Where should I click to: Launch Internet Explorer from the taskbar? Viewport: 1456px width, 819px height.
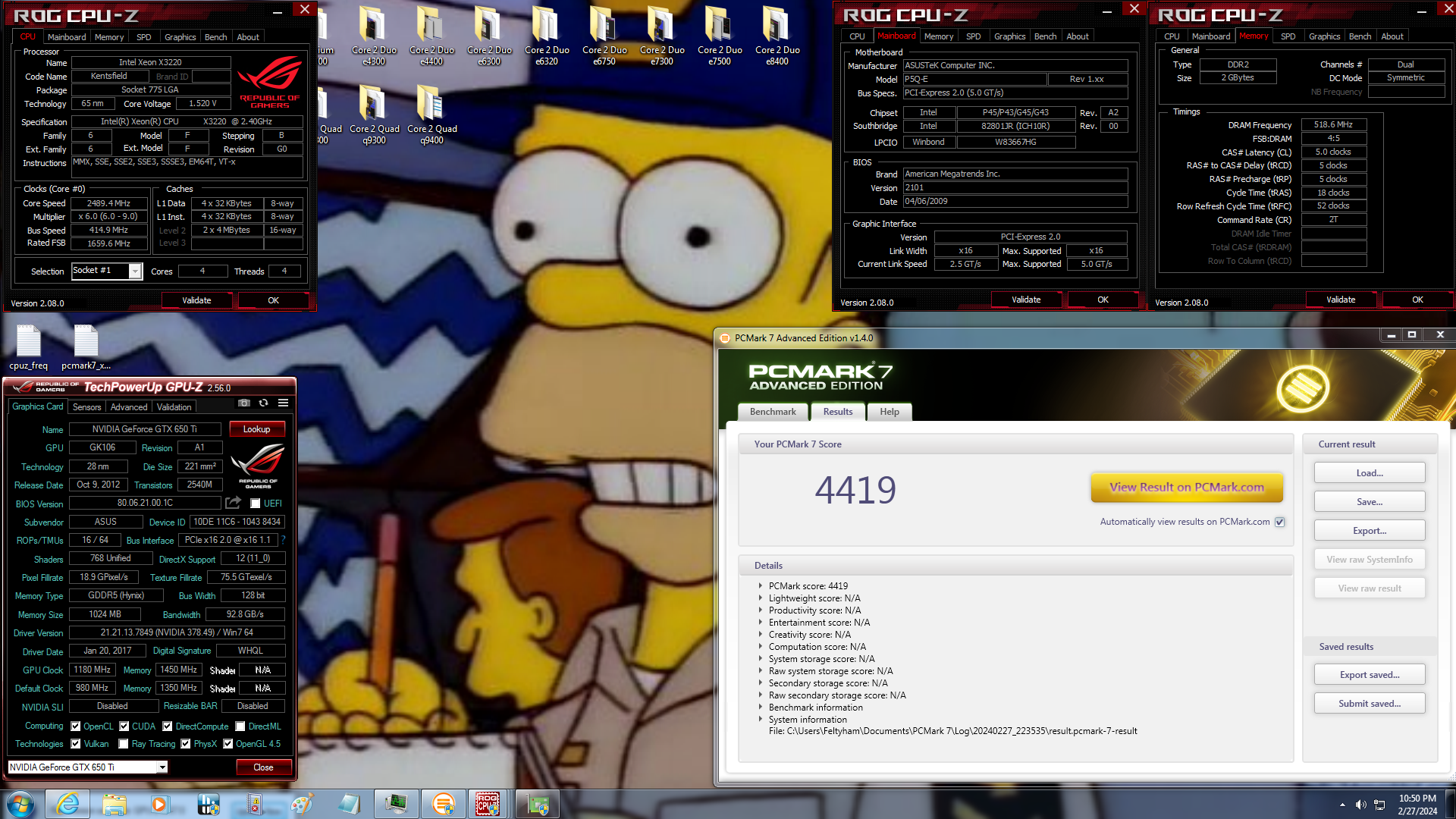(67, 804)
